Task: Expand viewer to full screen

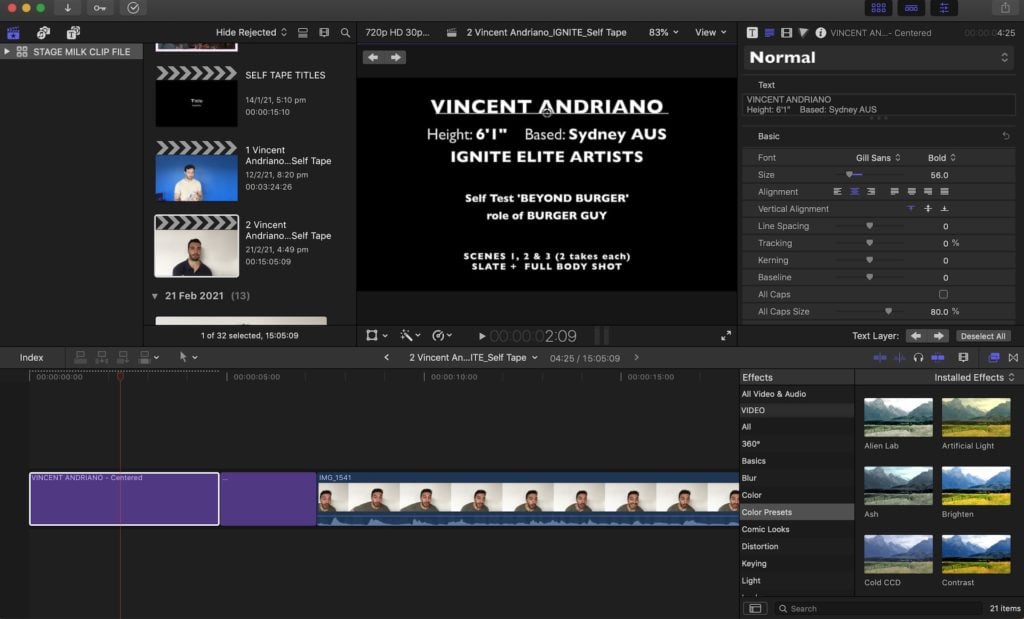Action: (x=726, y=336)
